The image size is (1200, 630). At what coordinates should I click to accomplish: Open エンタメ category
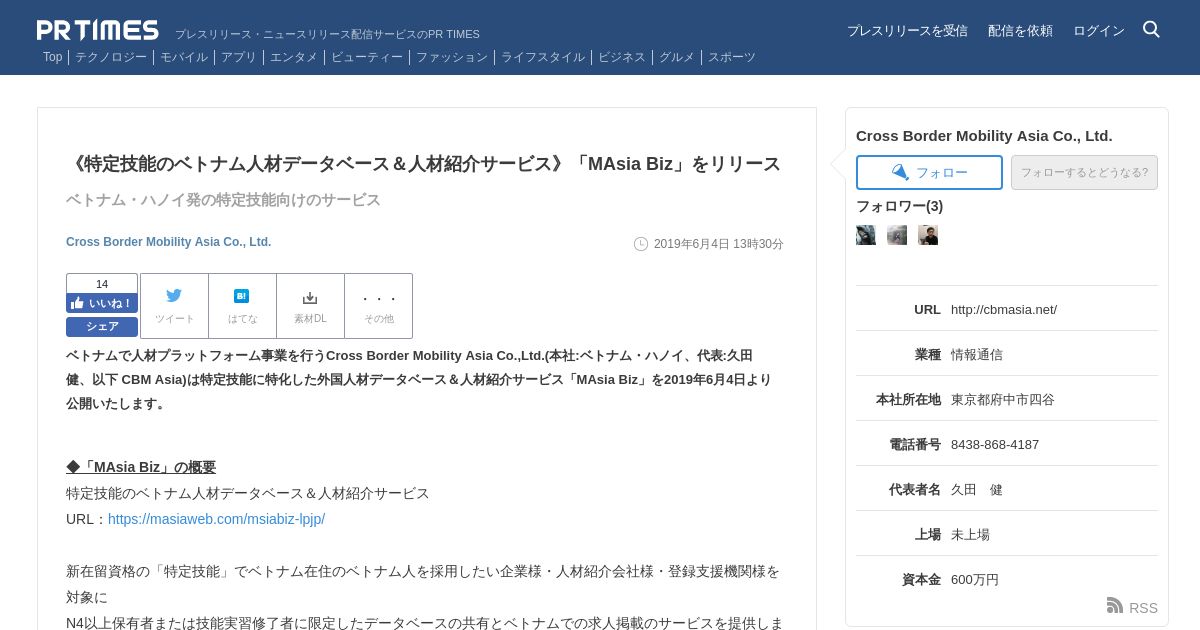coord(294,57)
